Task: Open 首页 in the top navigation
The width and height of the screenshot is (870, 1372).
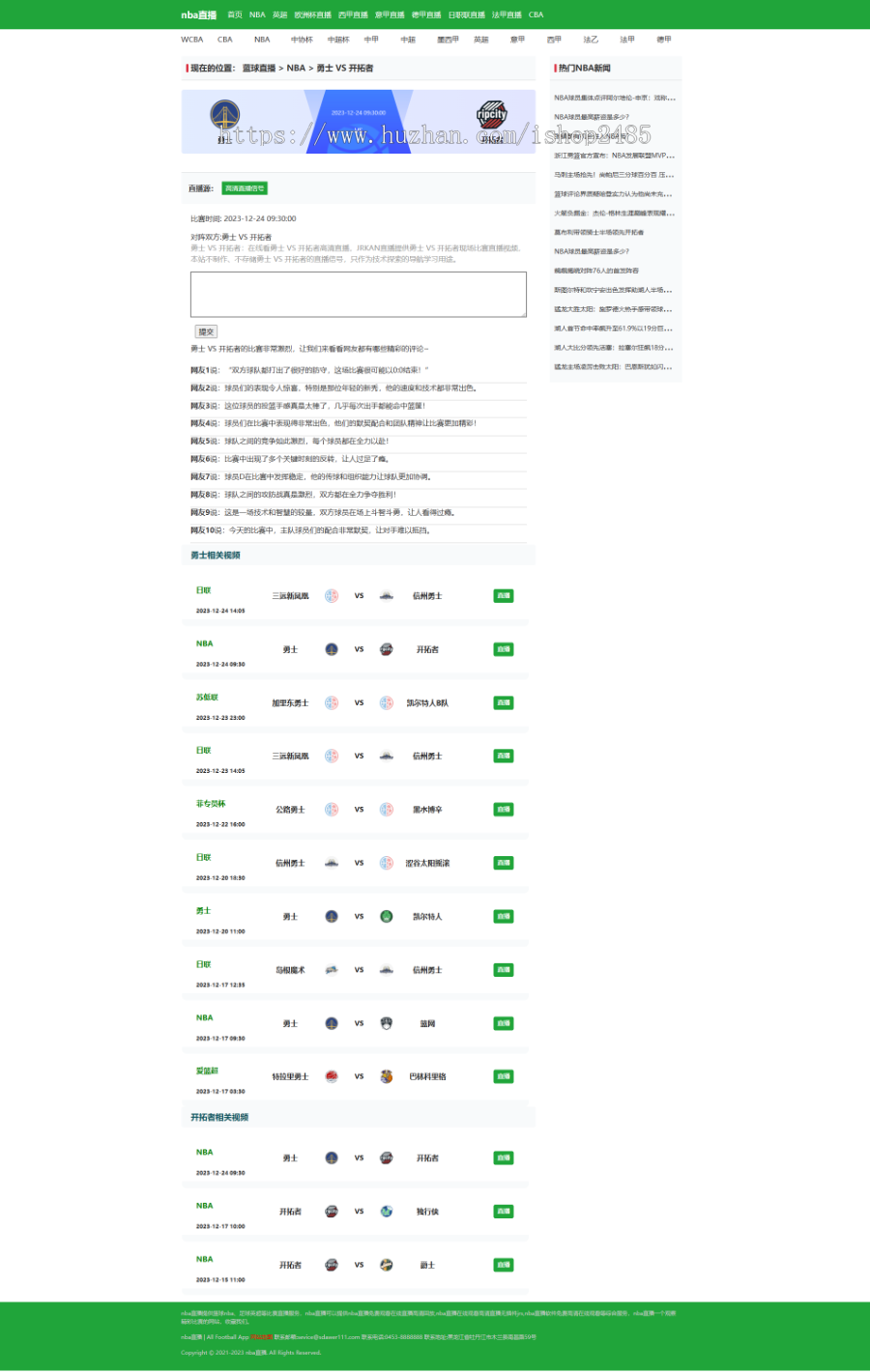Action: tap(235, 14)
